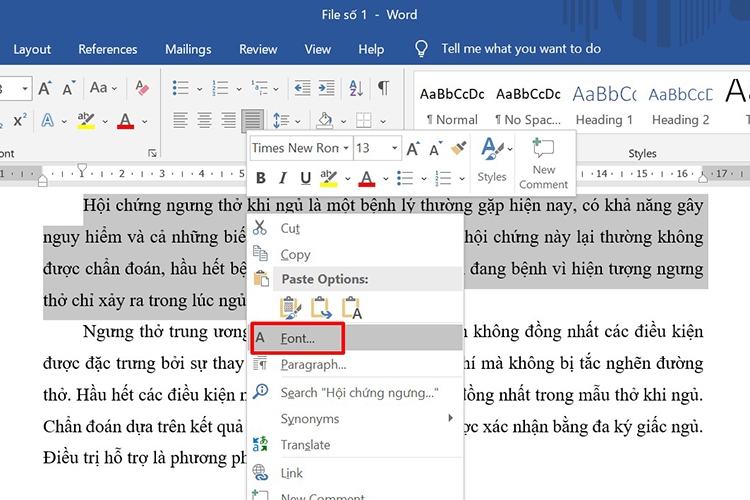Toggle Bold in mini toolbar

tap(261, 178)
